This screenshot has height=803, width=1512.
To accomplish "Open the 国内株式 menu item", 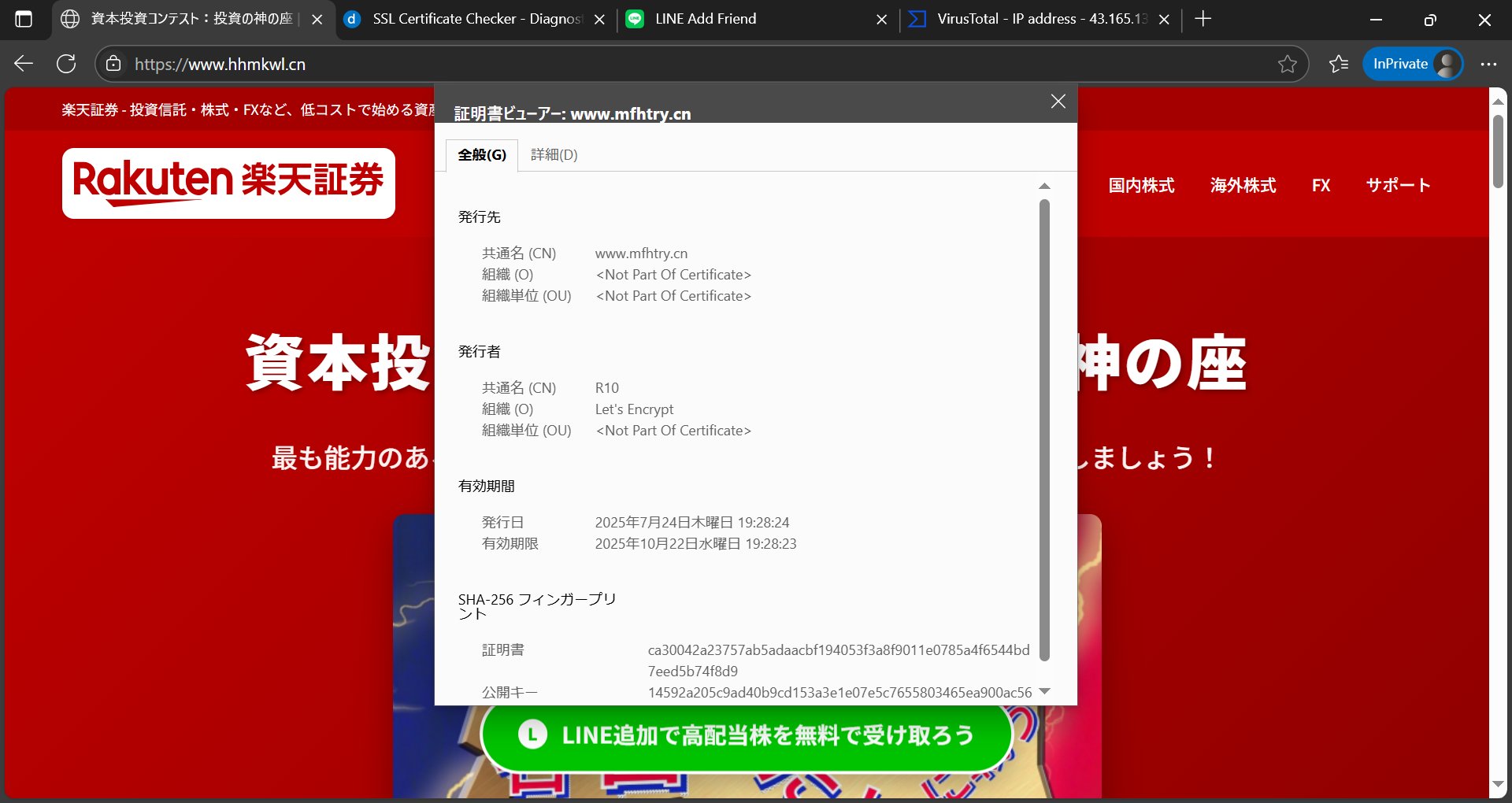I will [x=1141, y=185].
